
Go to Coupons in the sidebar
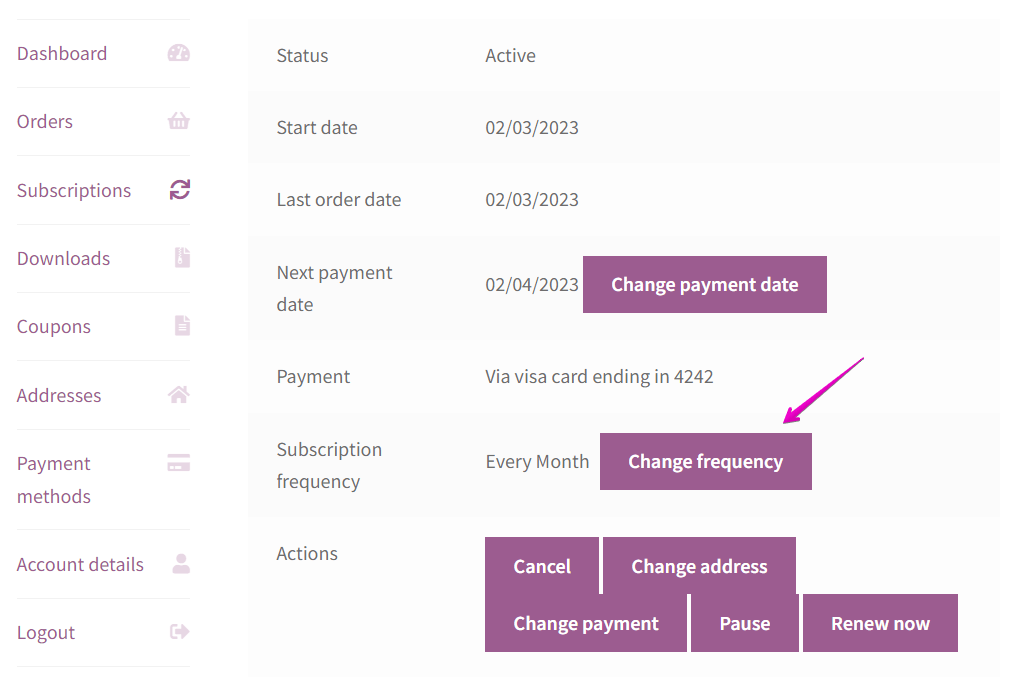(x=53, y=326)
